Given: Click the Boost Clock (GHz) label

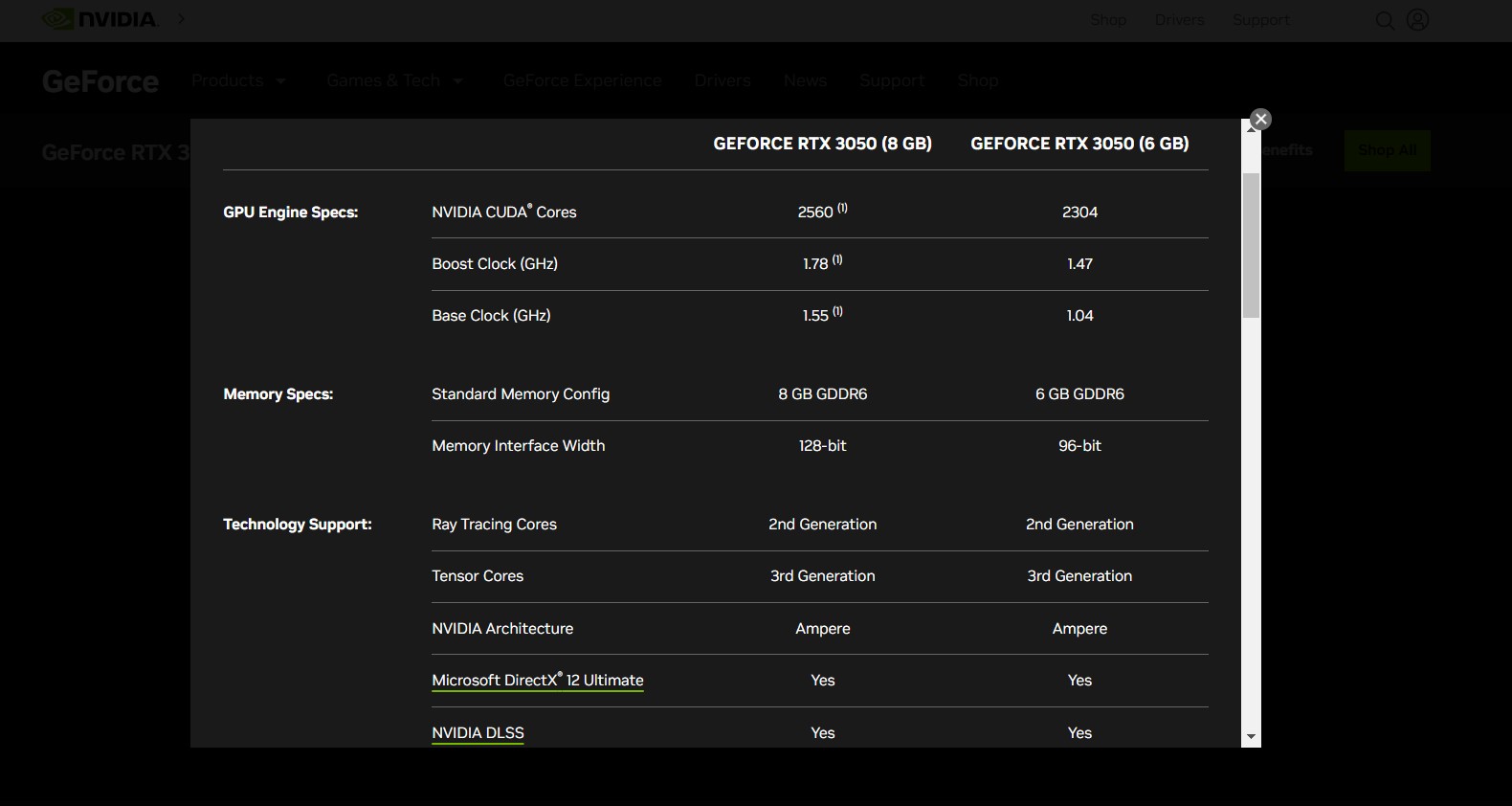Looking at the screenshot, I should [x=495, y=264].
